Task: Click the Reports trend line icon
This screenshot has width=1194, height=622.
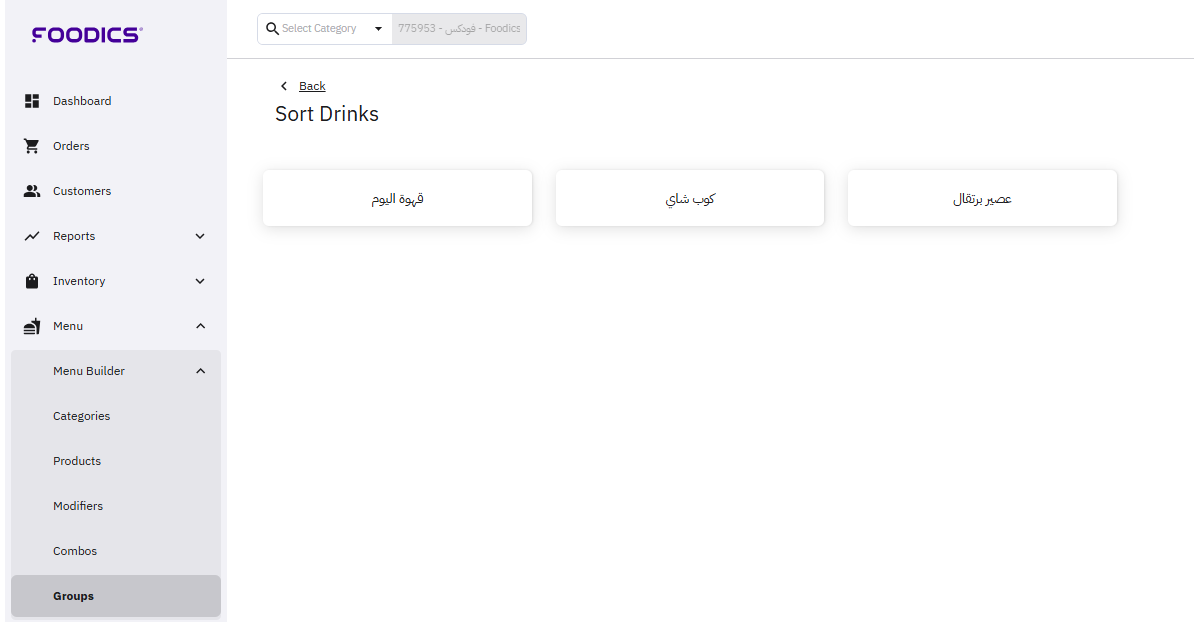Action: 32,236
